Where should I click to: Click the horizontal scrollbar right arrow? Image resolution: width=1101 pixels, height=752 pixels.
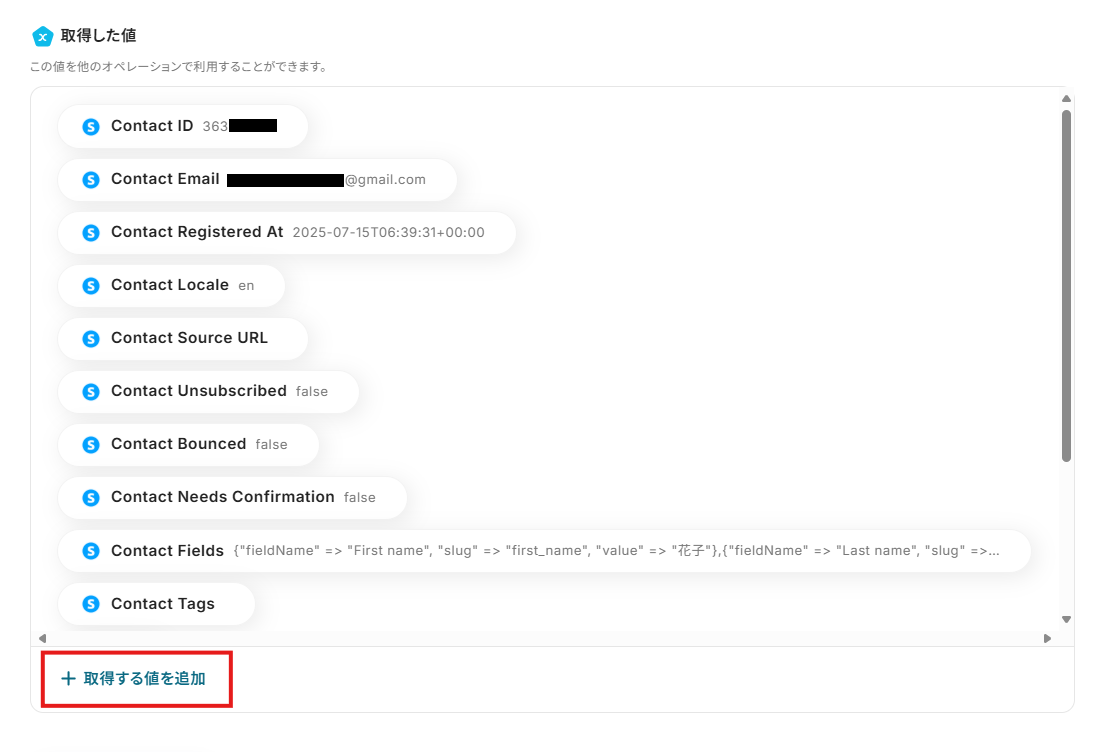click(1047, 638)
